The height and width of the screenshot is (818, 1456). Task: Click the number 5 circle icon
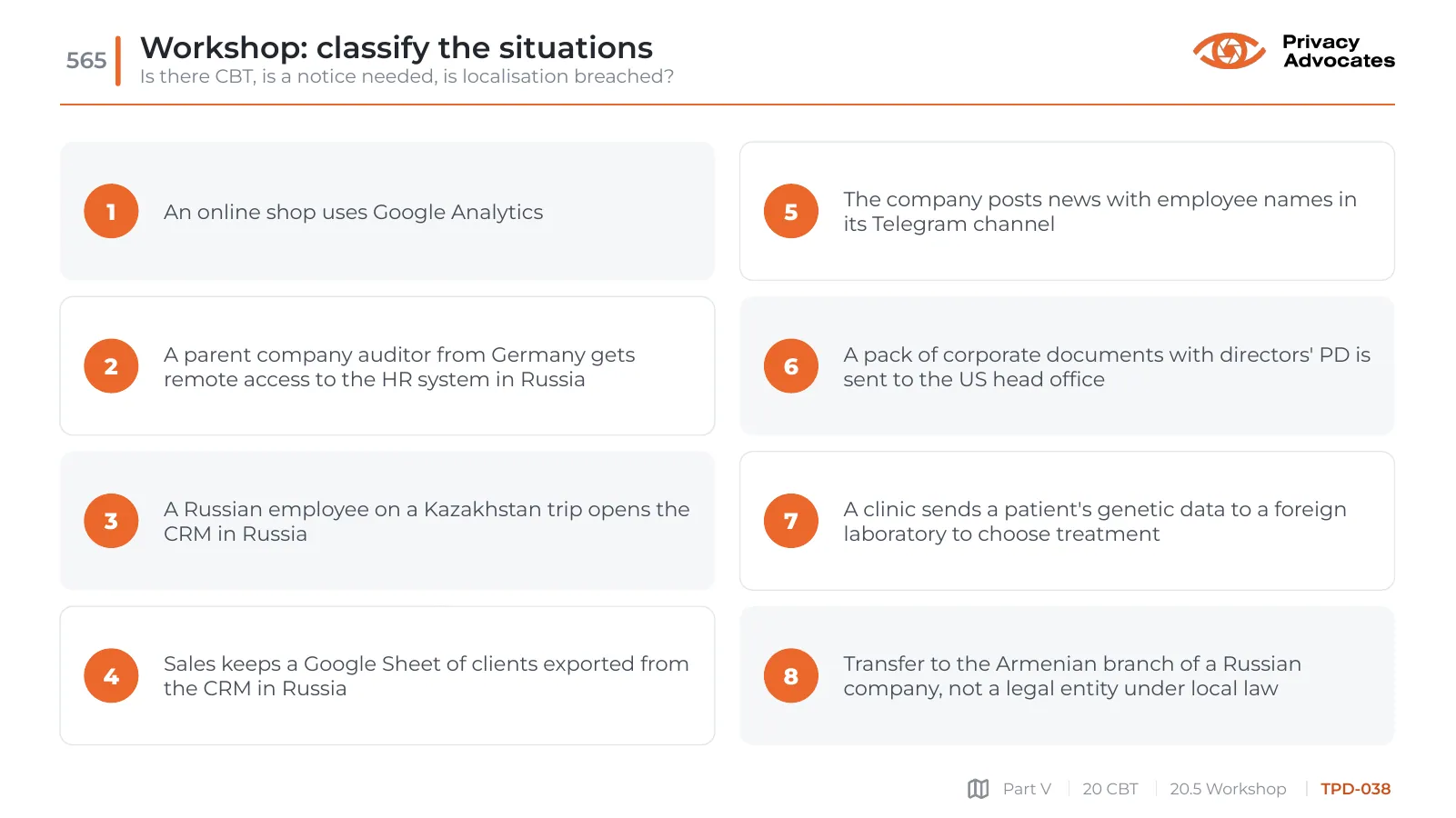point(790,211)
